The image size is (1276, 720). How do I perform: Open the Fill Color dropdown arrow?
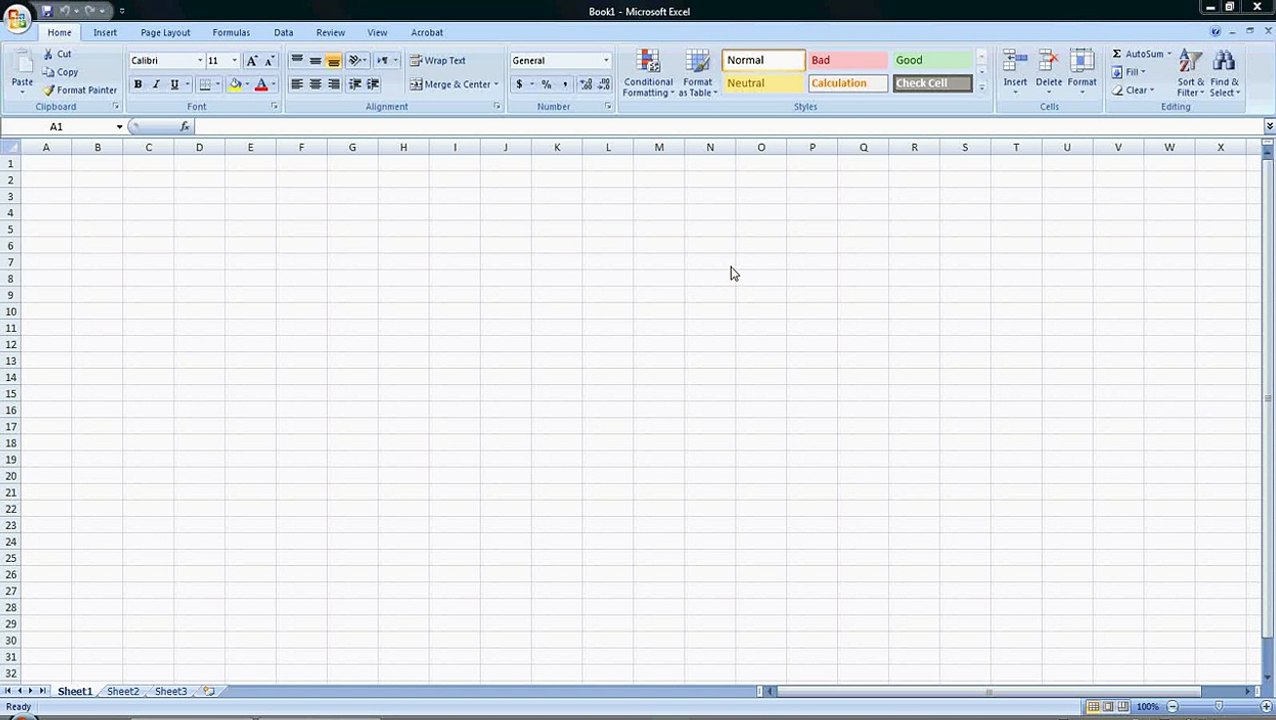[x=247, y=85]
